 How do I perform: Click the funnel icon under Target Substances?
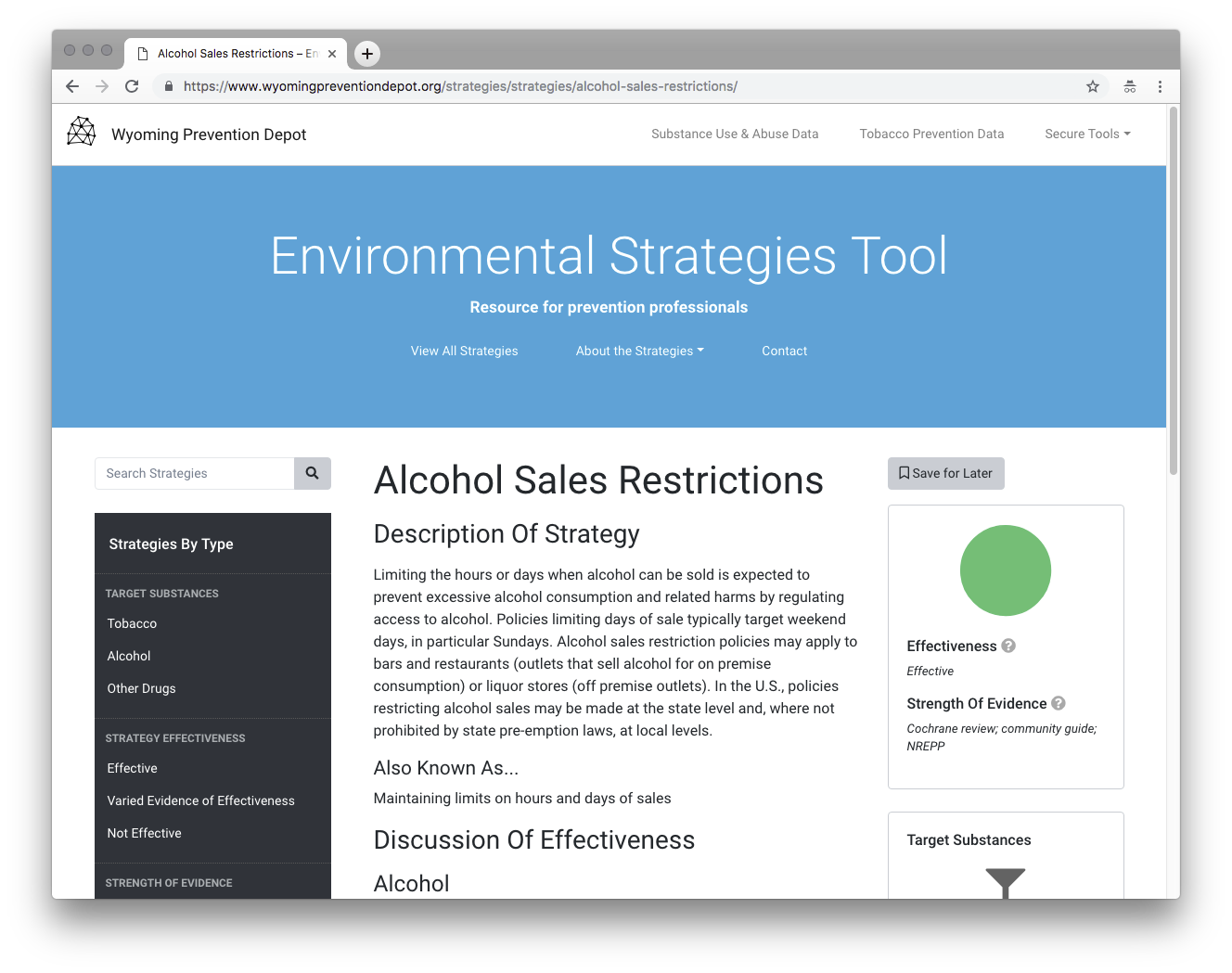coord(1006,879)
